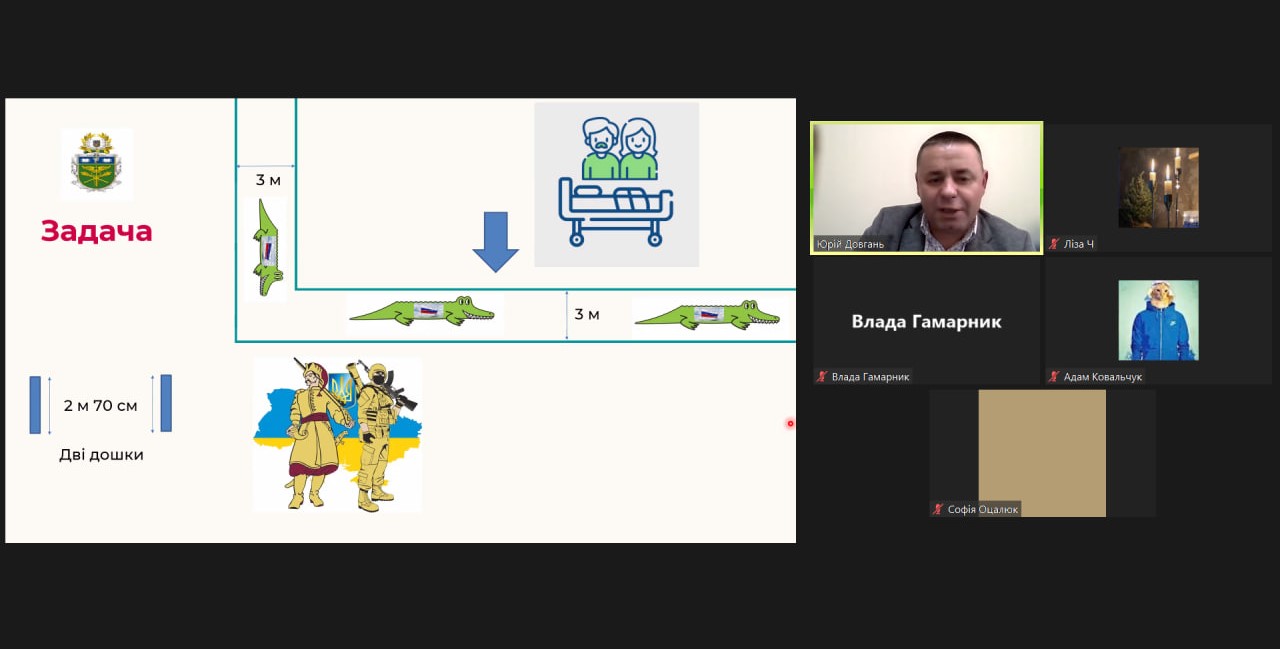
Task: Select the rightmost horizontal crocodile image
Action: (x=706, y=315)
